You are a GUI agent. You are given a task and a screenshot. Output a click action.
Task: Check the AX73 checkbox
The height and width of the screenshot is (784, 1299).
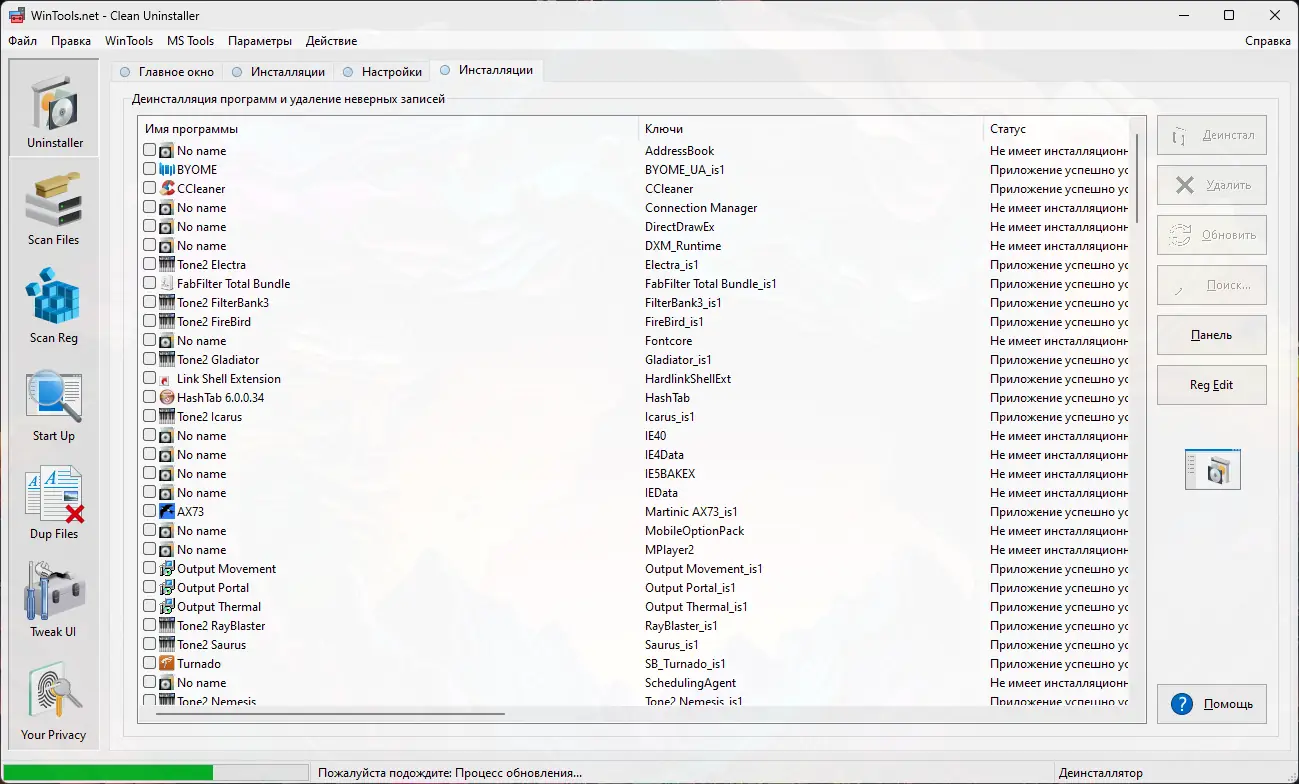pos(150,512)
